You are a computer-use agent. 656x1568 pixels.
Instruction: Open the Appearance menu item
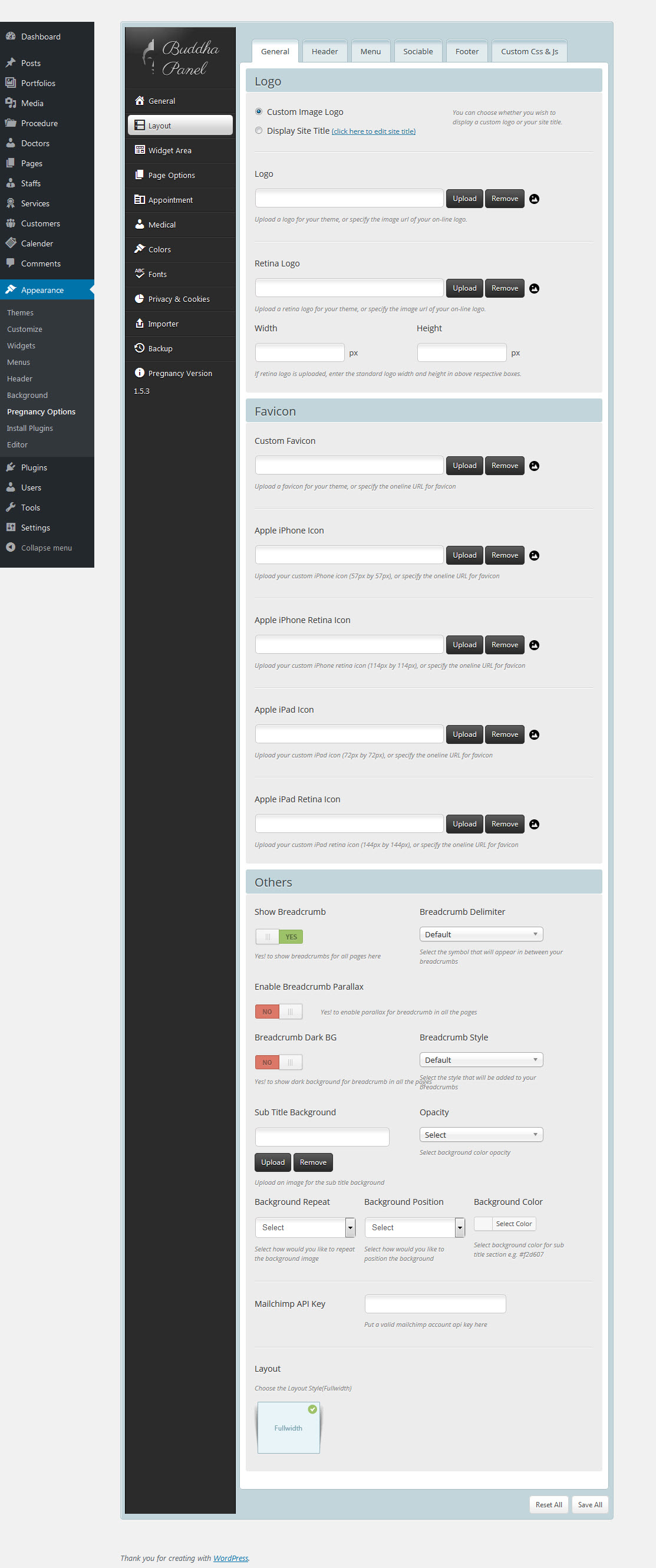click(x=47, y=290)
